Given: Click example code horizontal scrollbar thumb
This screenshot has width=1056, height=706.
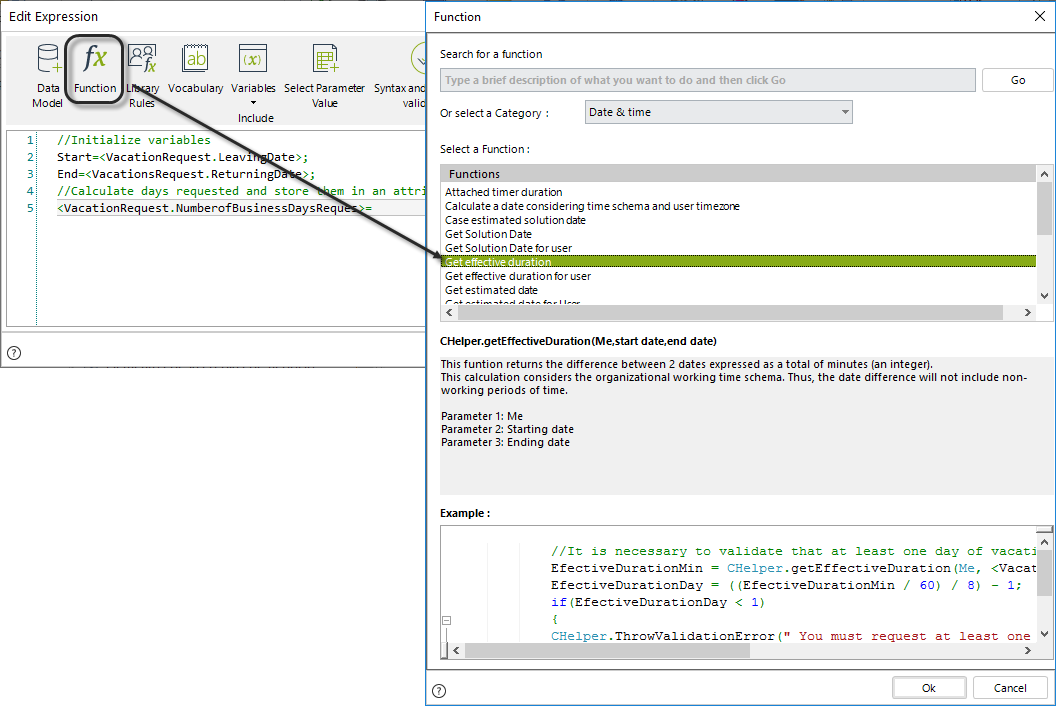Looking at the screenshot, I should (x=607, y=651).
